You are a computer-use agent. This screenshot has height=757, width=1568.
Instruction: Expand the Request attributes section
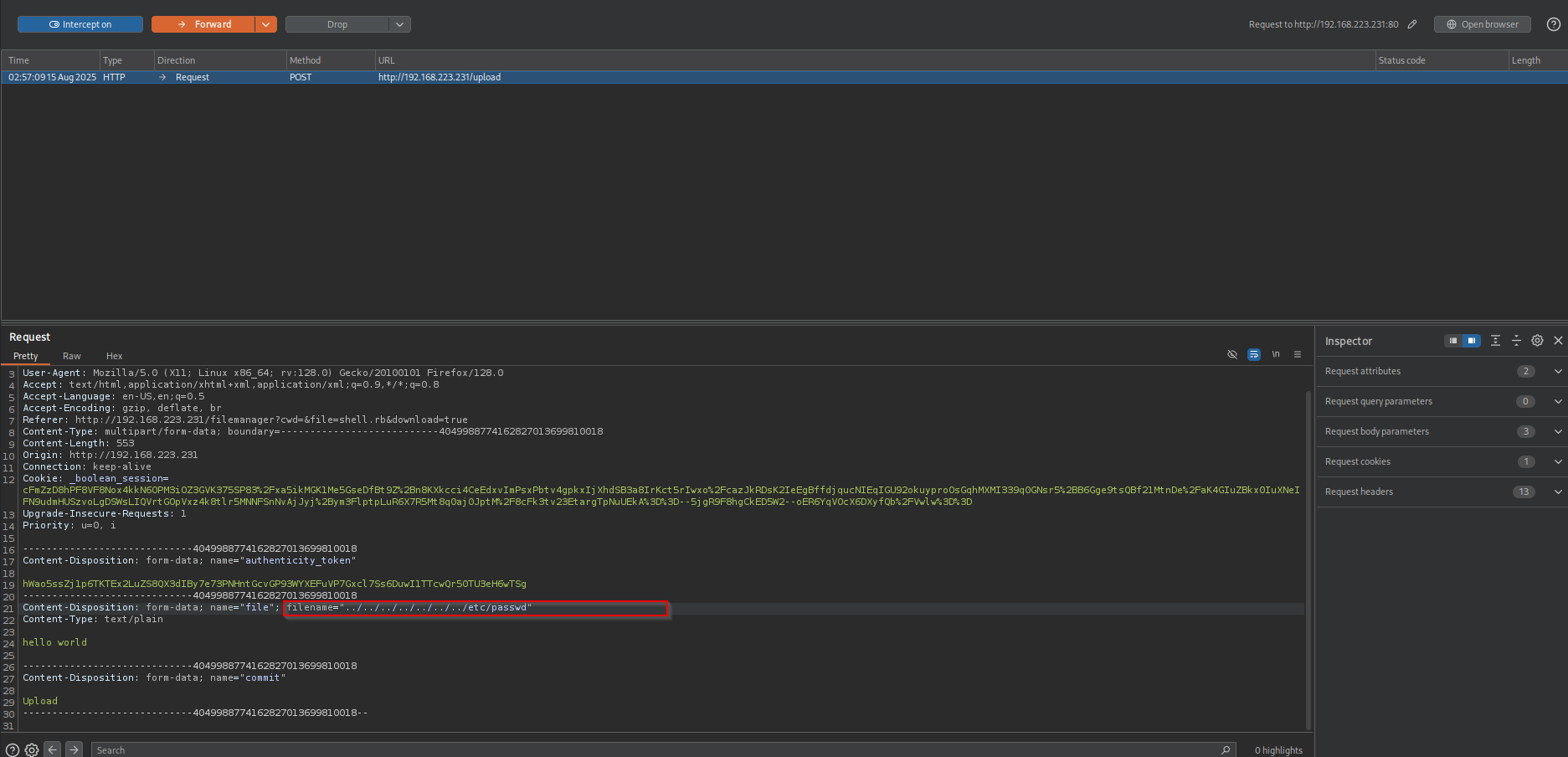1442,371
